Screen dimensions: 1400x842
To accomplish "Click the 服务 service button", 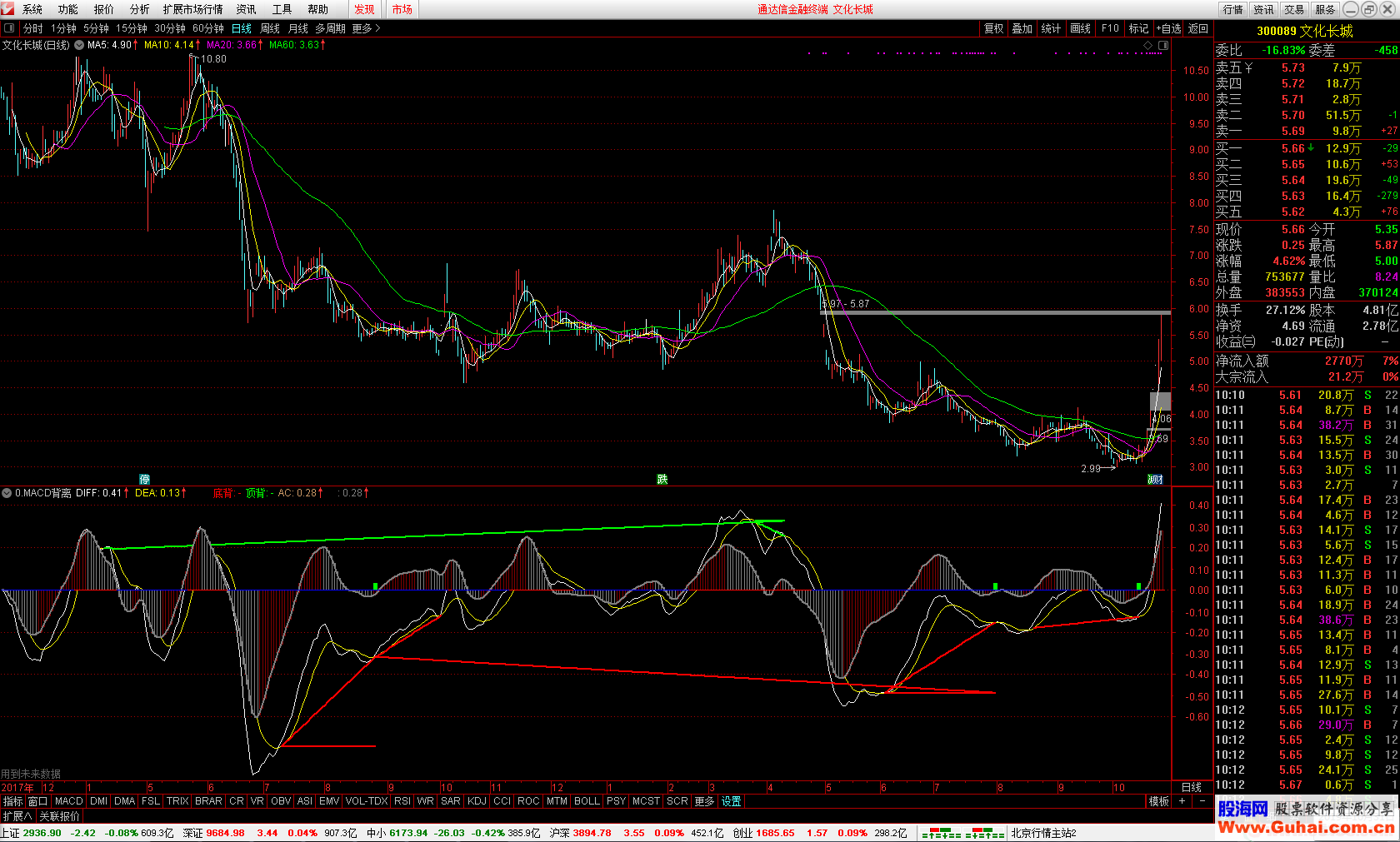I will coord(1325,9).
